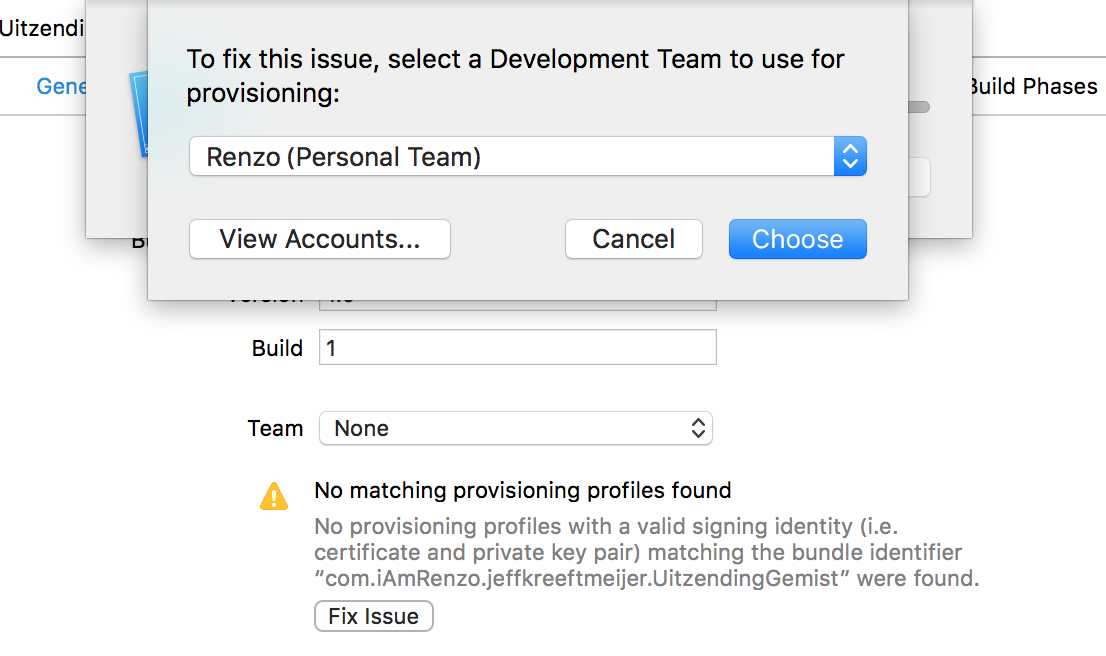Select the 'No matching provisioning profiles found' heading
This screenshot has width=1106, height=656.
tap(523, 491)
